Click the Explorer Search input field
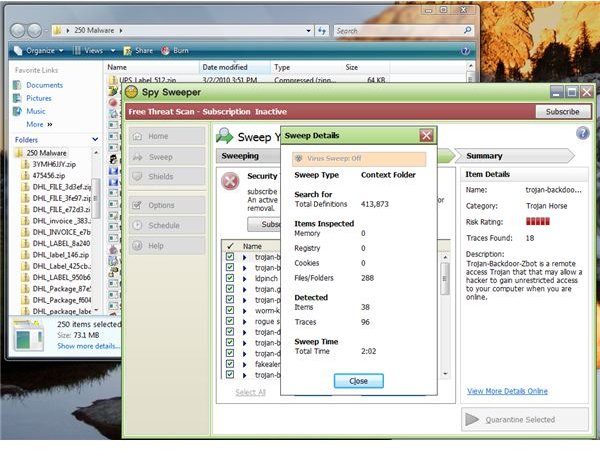 [398, 31]
